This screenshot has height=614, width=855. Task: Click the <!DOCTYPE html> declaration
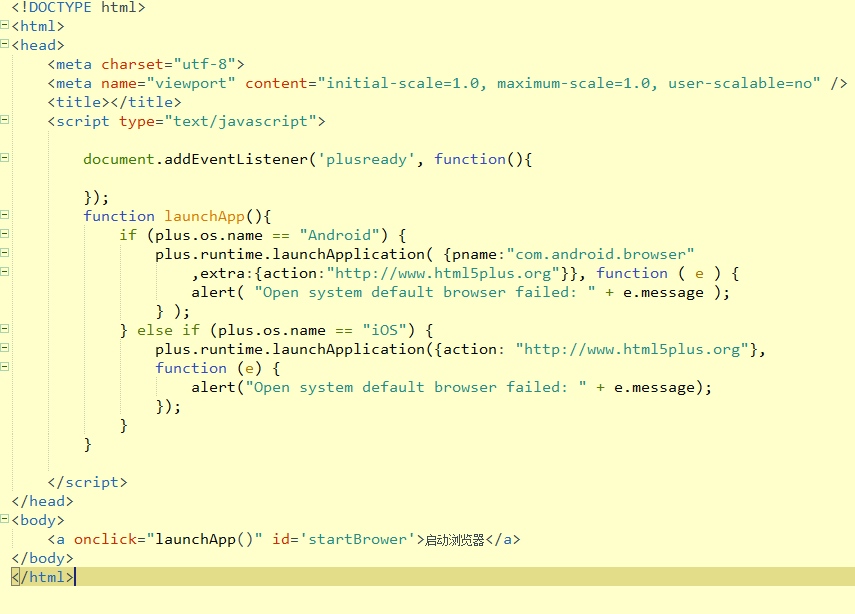tap(79, 8)
